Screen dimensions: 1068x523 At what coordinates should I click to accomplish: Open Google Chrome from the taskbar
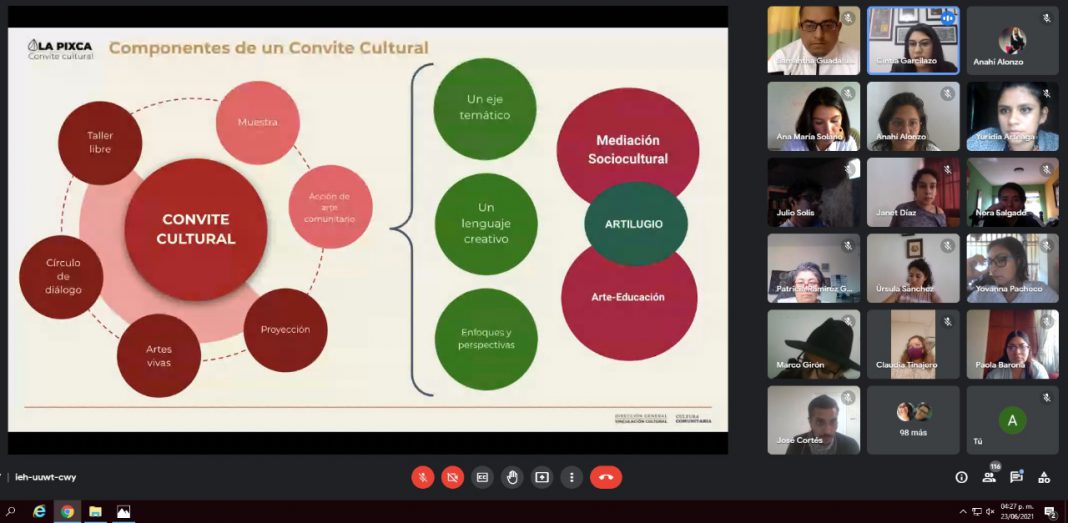tap(67, 511)
